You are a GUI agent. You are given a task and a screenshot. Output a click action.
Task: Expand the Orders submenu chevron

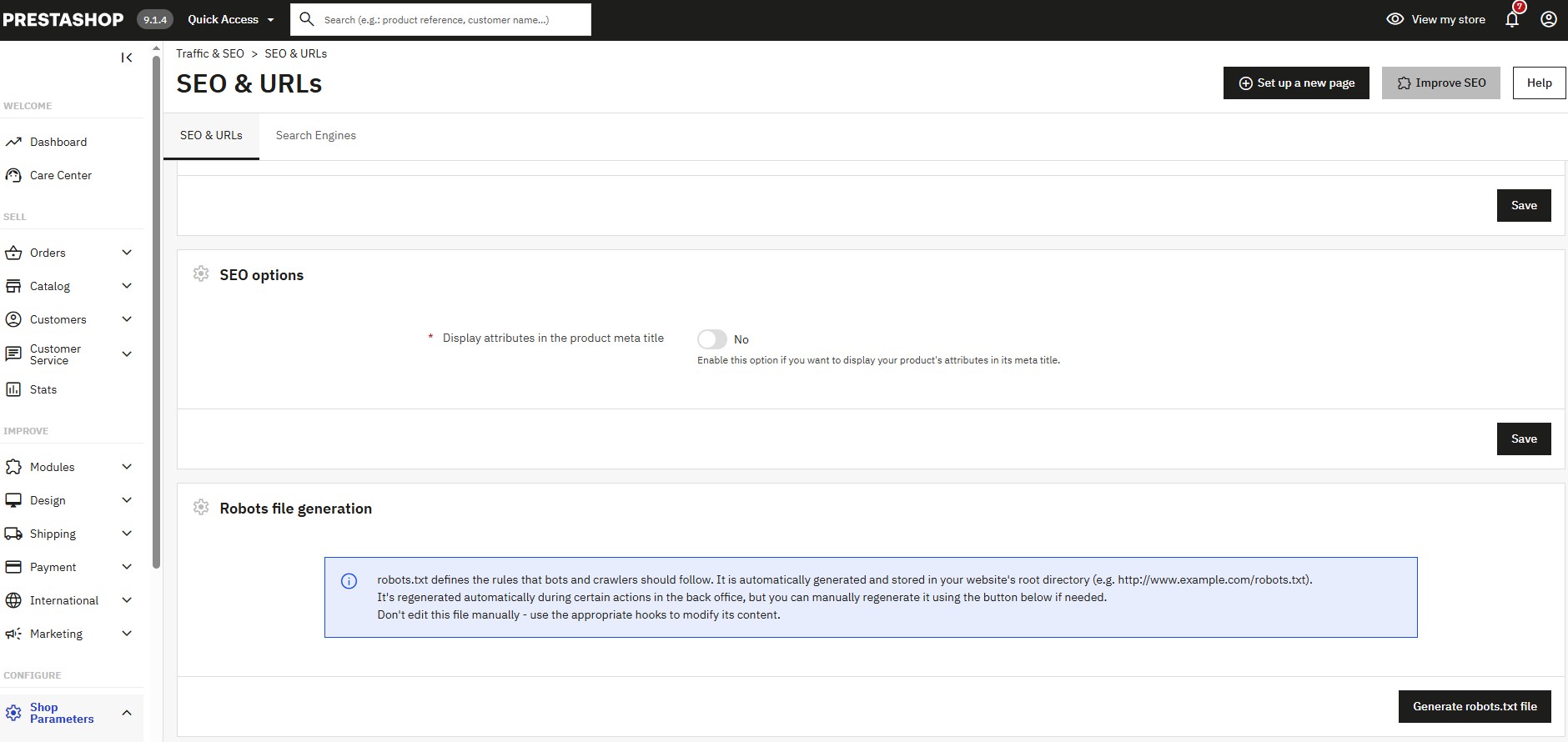click(x=127, y=253)
